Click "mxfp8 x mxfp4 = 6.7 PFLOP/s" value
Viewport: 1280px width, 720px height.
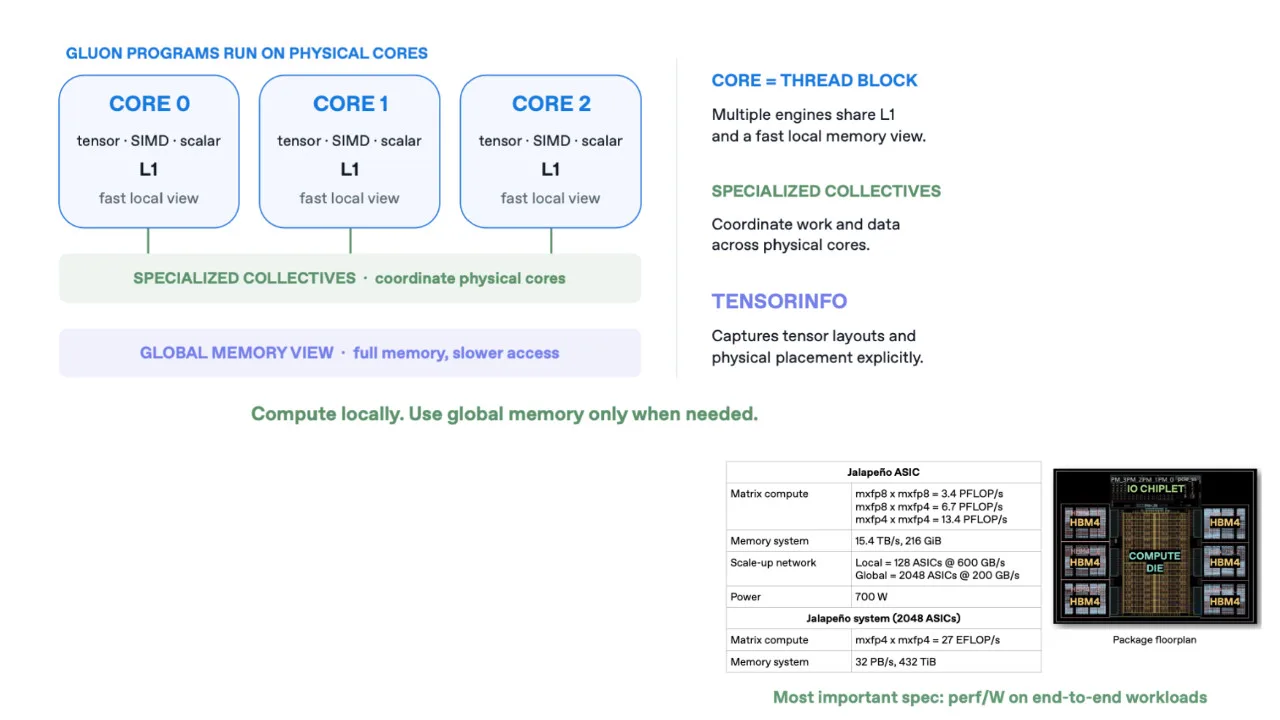tap(929, 507)
